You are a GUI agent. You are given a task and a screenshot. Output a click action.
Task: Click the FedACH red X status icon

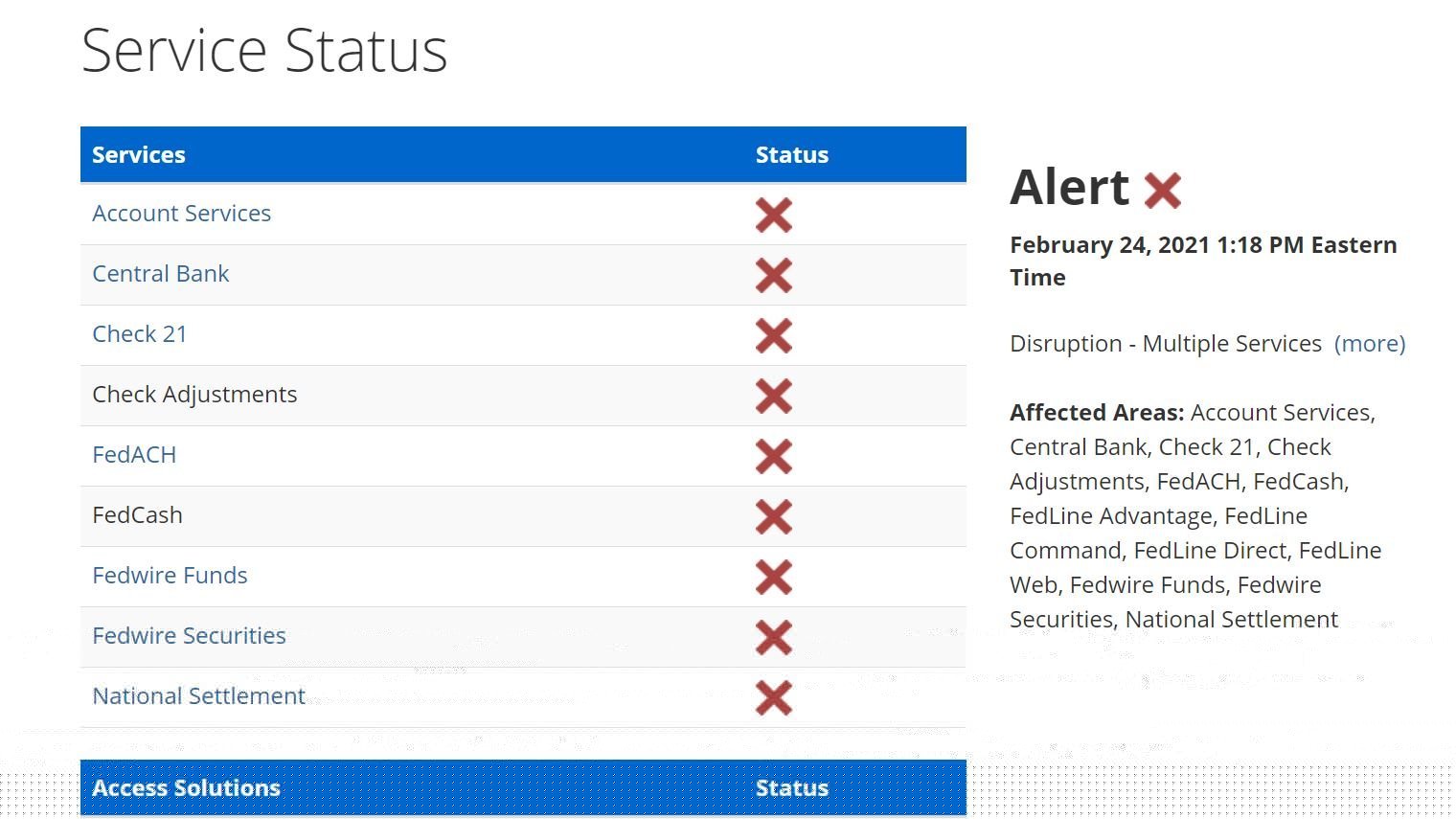[x=773, y=456]
